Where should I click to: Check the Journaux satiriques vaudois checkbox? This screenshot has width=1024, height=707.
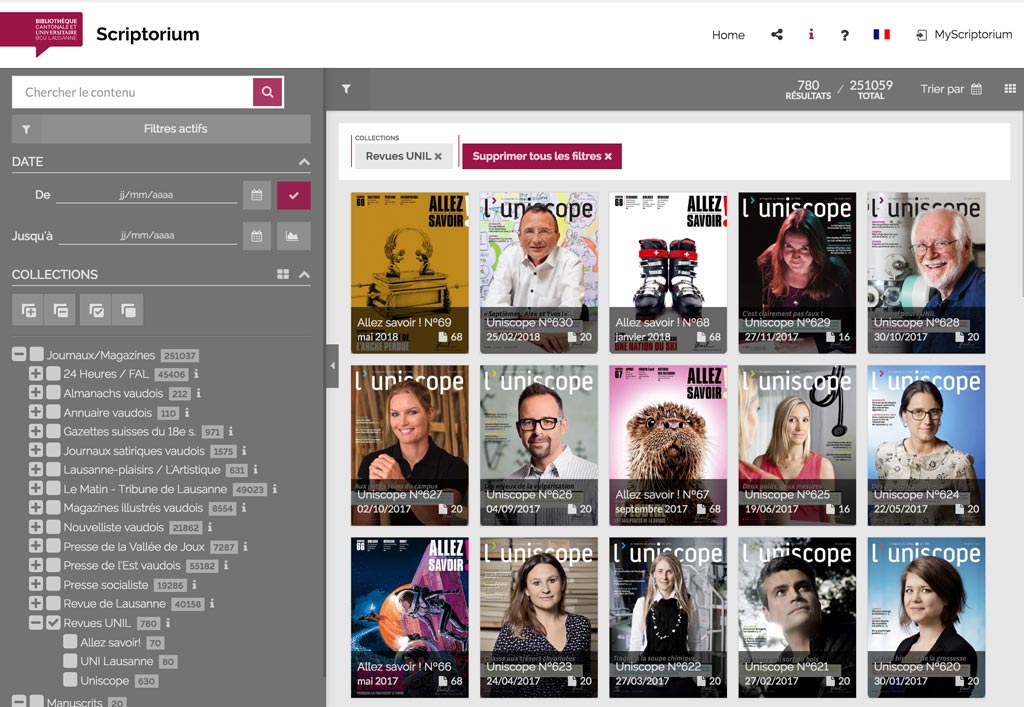(54, 450)
